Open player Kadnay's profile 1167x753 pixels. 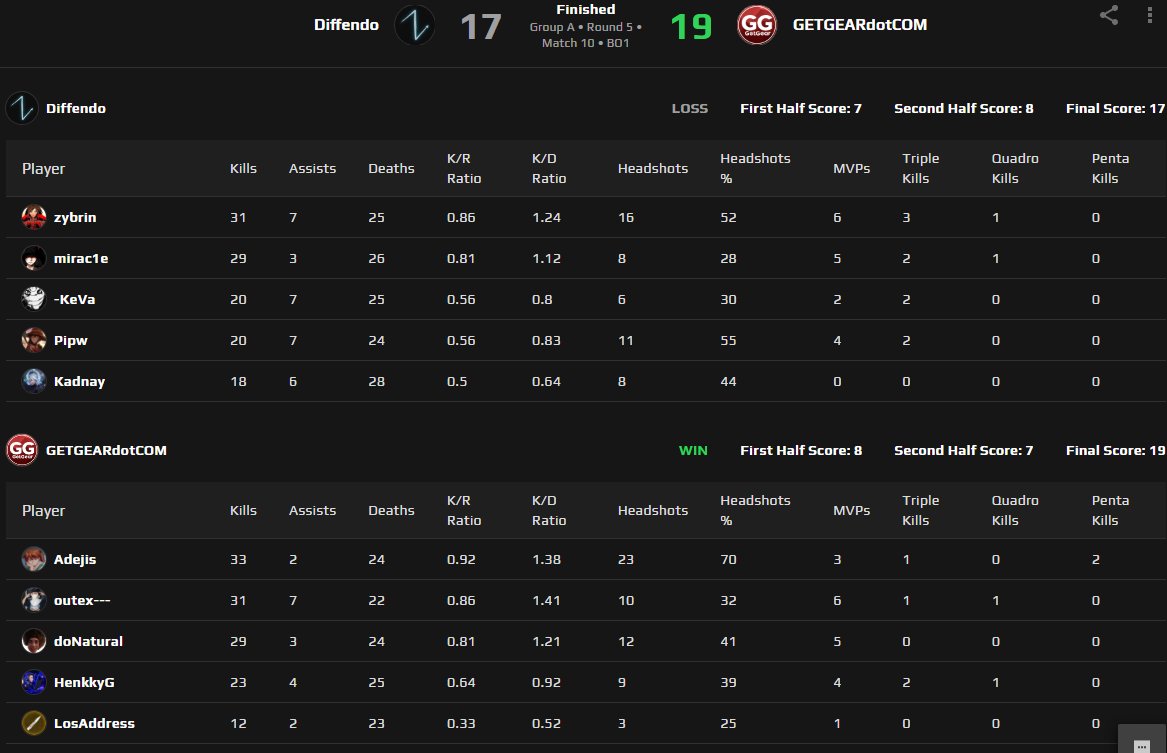point(79,381)
